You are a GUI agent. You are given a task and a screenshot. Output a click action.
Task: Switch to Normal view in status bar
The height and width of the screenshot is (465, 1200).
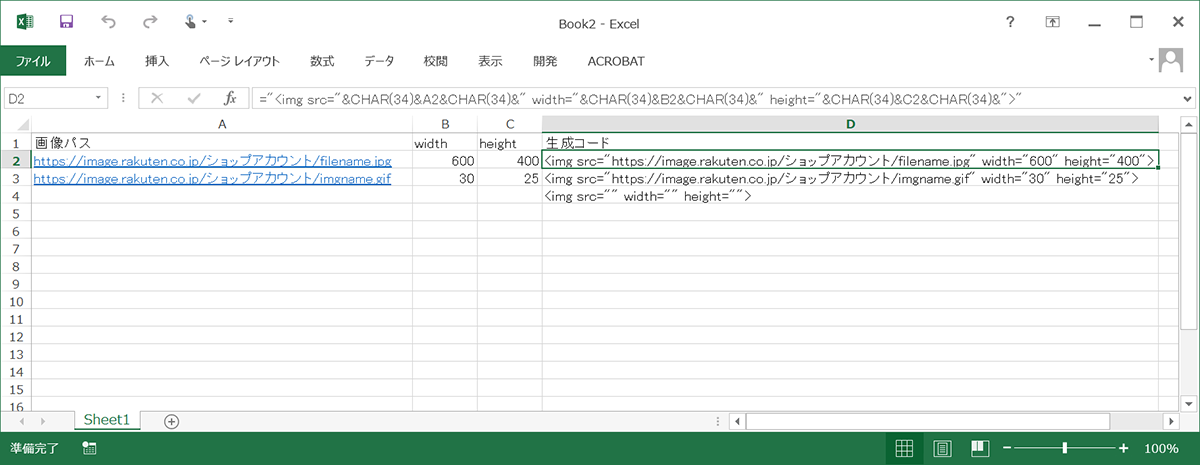[902, 449]
